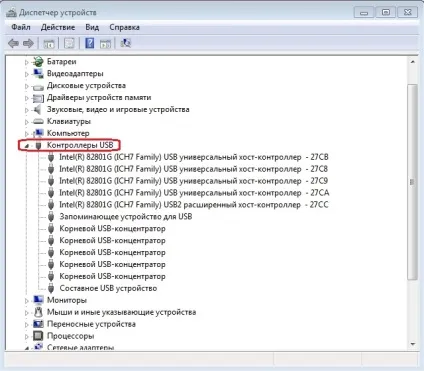Click the USB icon beside the 27CC controller

click(x=51, y=205)
